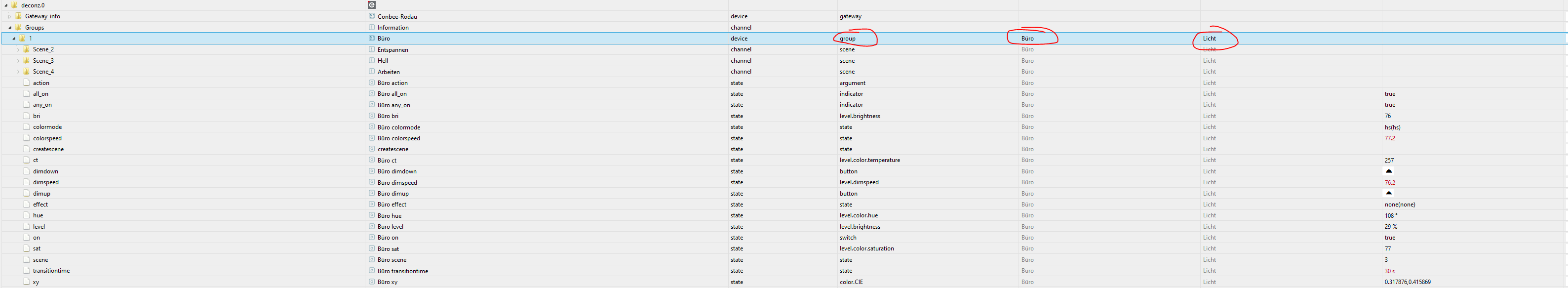The width and height of the screenshot is (1568, 288).
Task: Click the true value of on state
Action: pyautogui.click(x=1390, y=238)
